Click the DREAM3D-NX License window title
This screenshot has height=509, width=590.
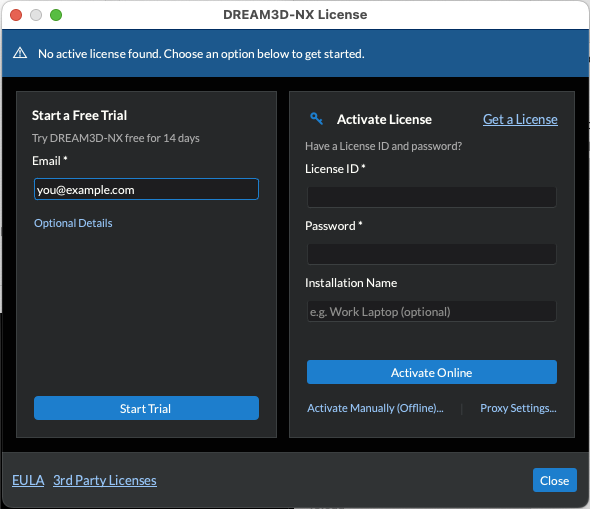coord(295,15)
